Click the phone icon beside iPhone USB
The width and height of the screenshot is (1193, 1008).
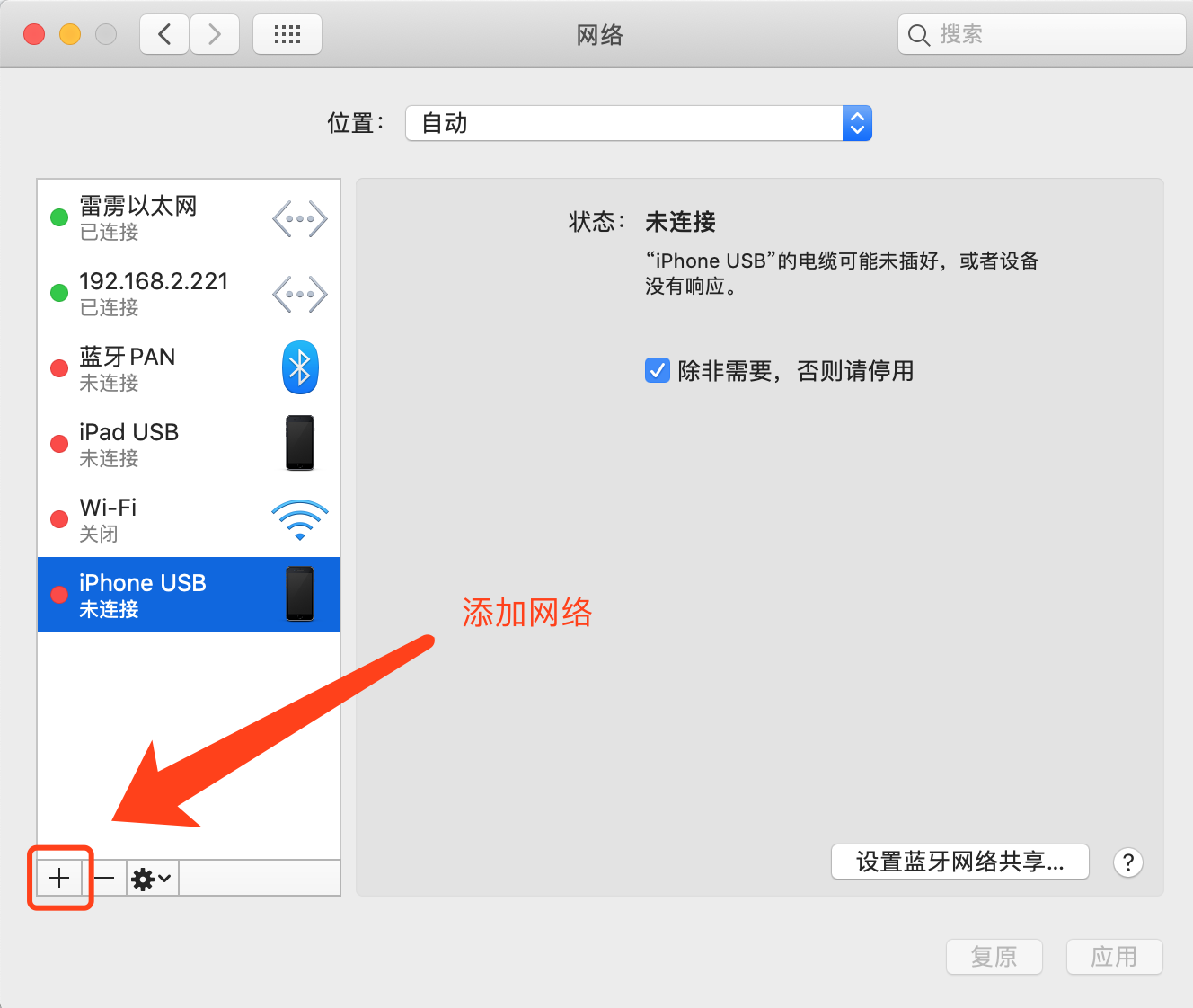coord(300,594)
